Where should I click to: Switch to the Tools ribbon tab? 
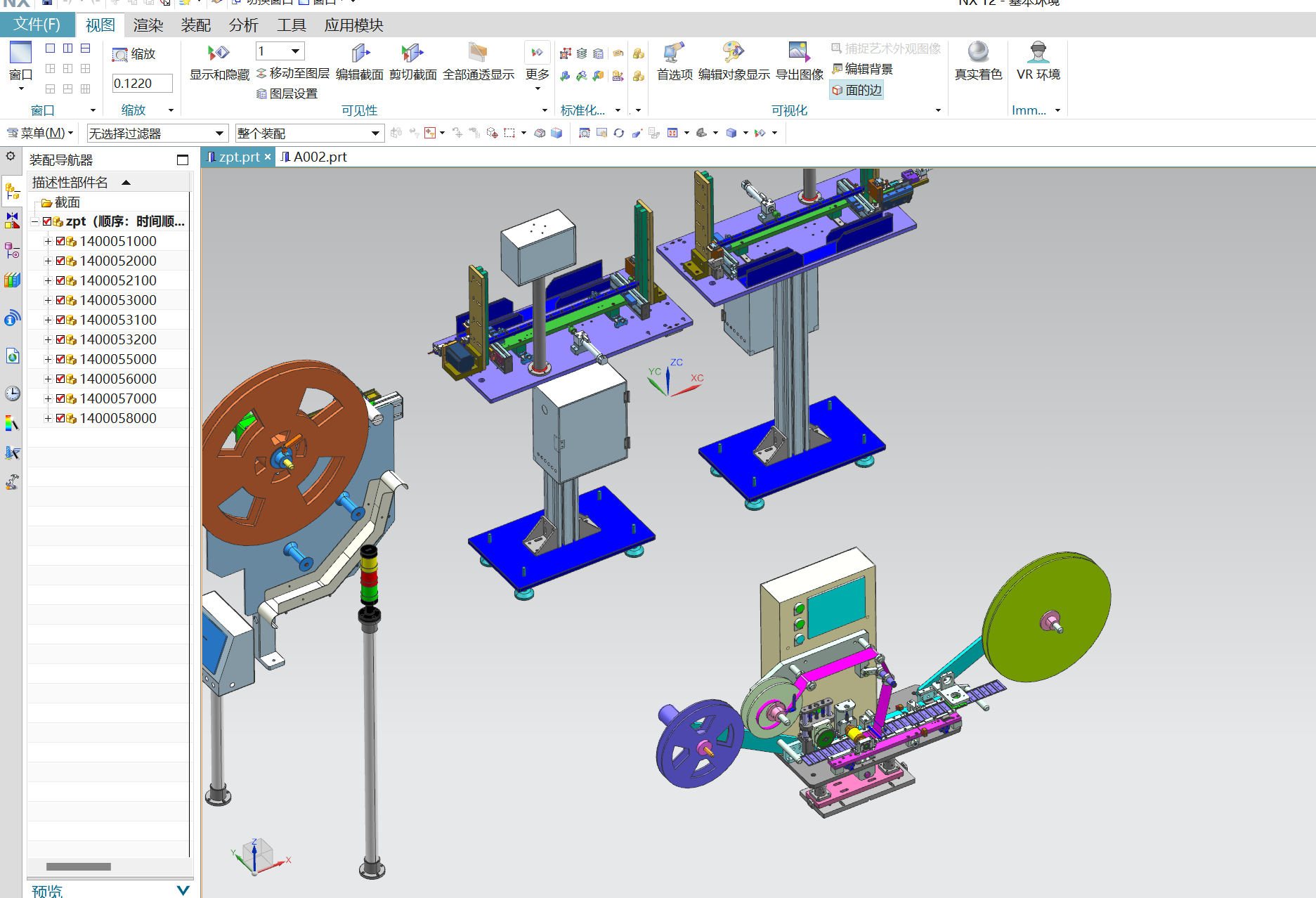[291, 25]
